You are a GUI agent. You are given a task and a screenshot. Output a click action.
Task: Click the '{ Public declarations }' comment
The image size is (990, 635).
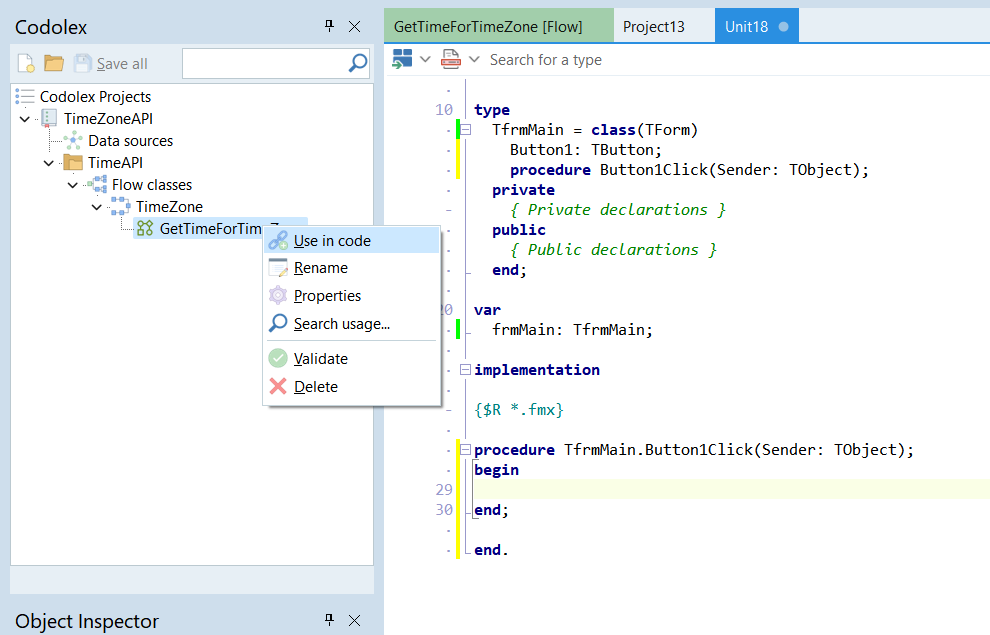[x=613, y=250]
